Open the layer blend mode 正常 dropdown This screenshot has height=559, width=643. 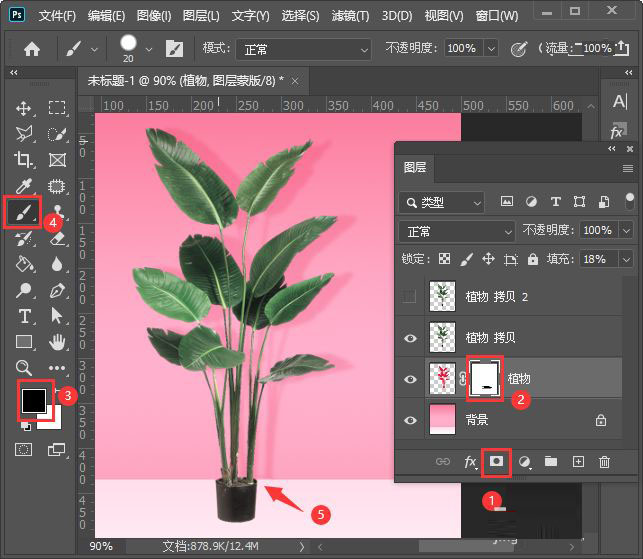[456, 231]
